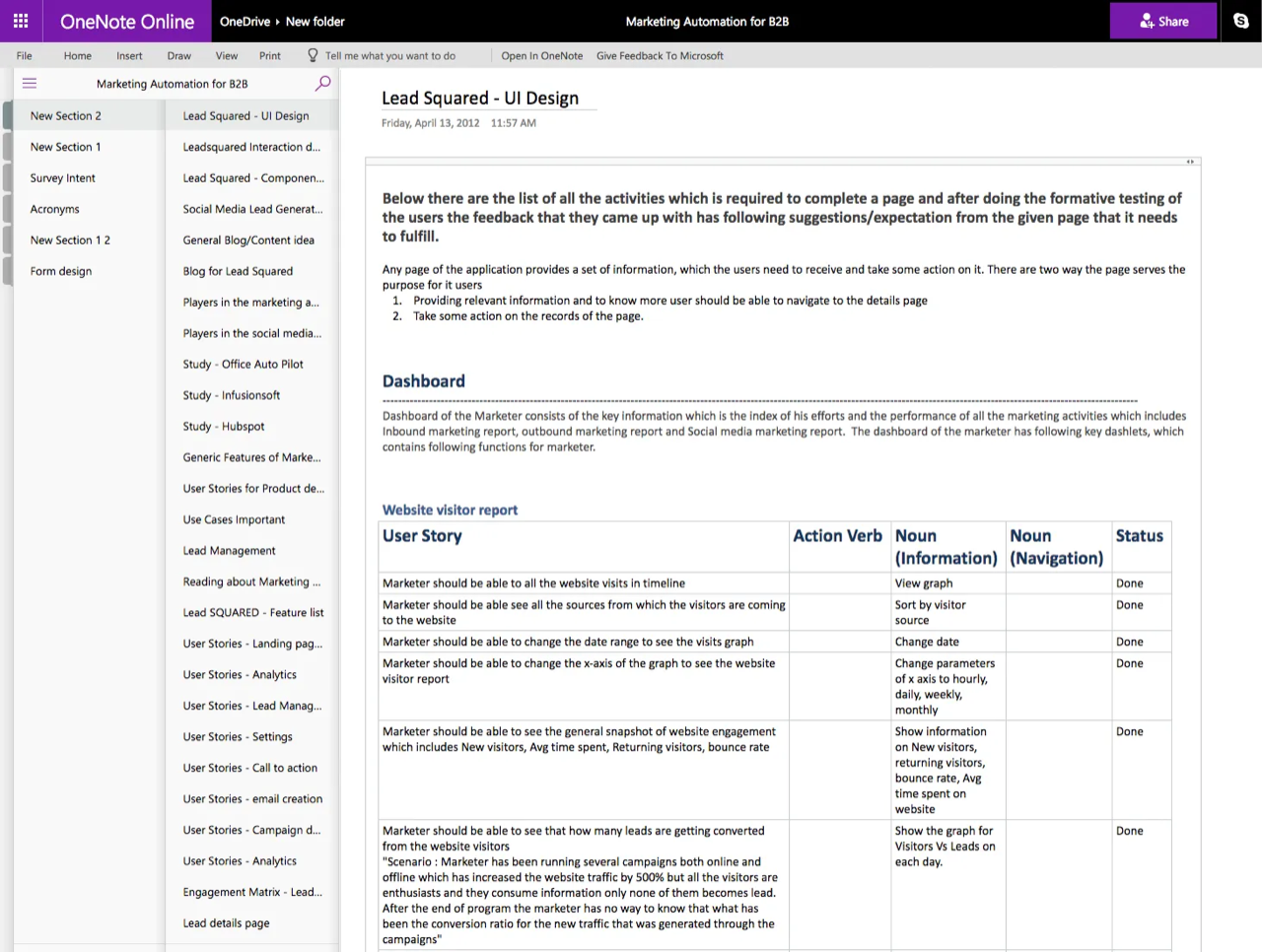Open Leadsquared Interaction page

pyautogui.click(x=251, y=147)
